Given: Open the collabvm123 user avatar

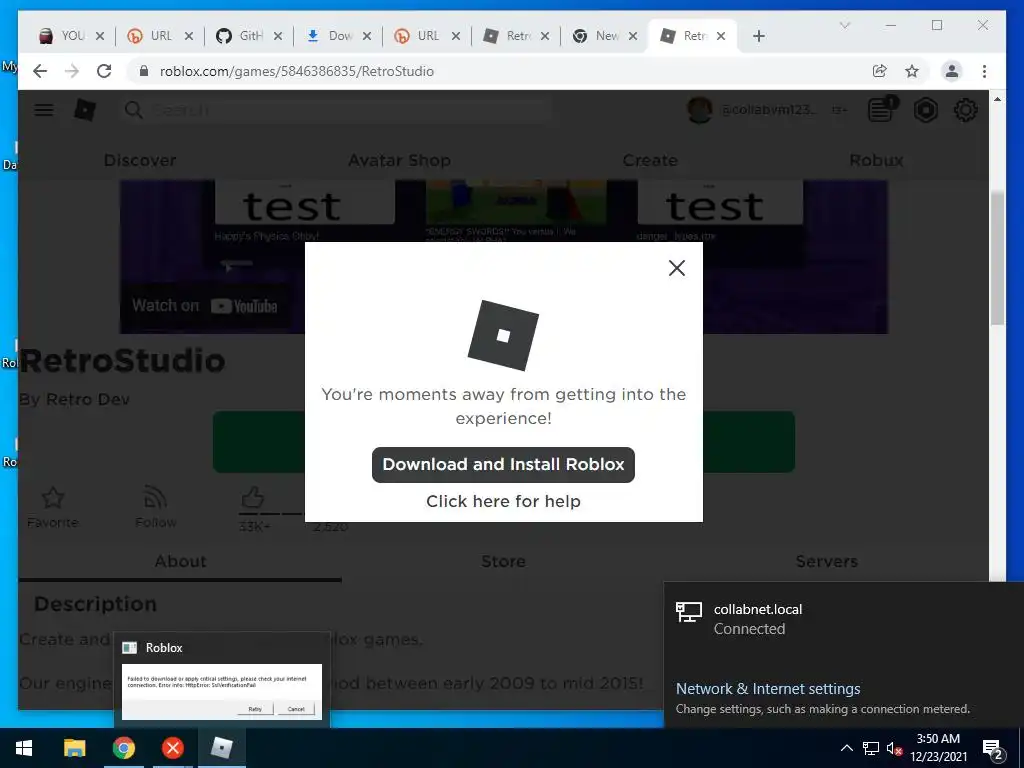Looking at the screenshot, I should point(699,110).
